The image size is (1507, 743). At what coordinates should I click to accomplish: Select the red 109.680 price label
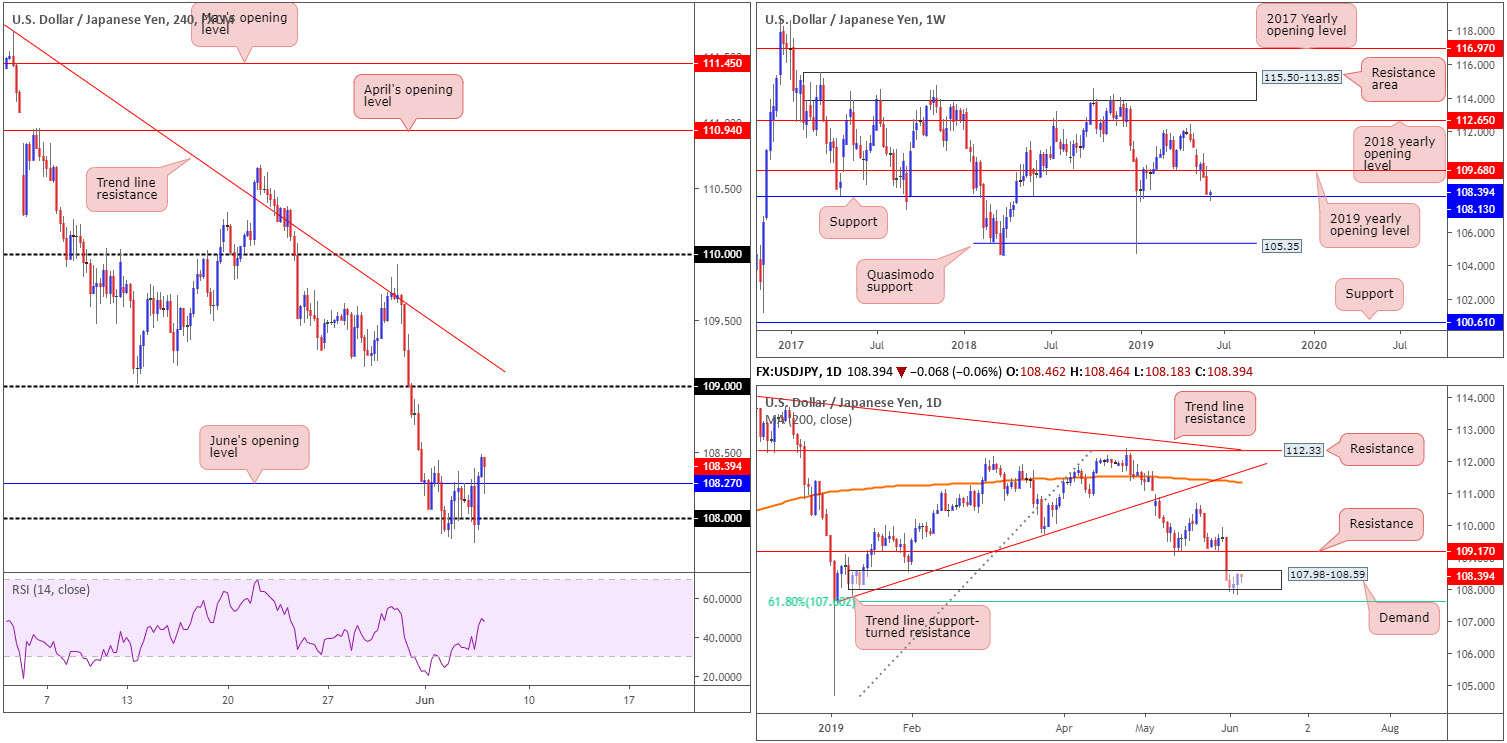pos(1477,170)
